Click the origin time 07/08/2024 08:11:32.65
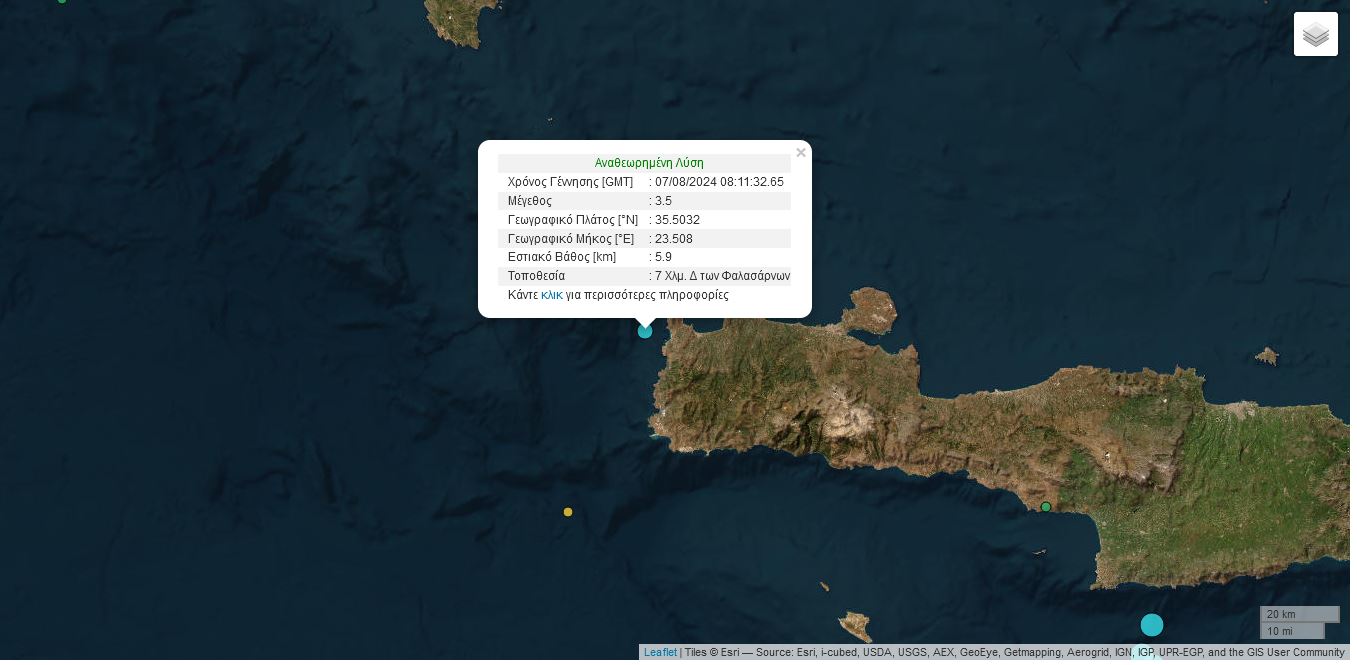Viewport: 1357px width, 665px height. (719, 182)
